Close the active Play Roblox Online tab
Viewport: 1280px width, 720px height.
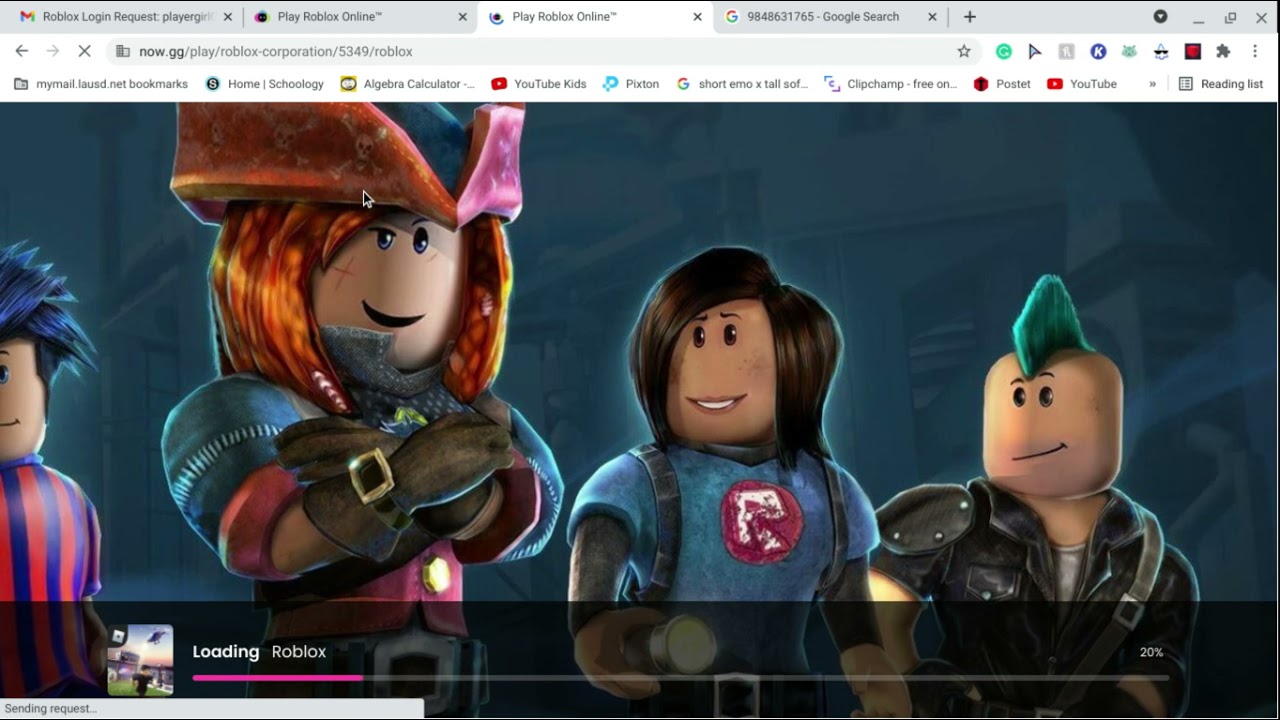click(x=697, y=17)
